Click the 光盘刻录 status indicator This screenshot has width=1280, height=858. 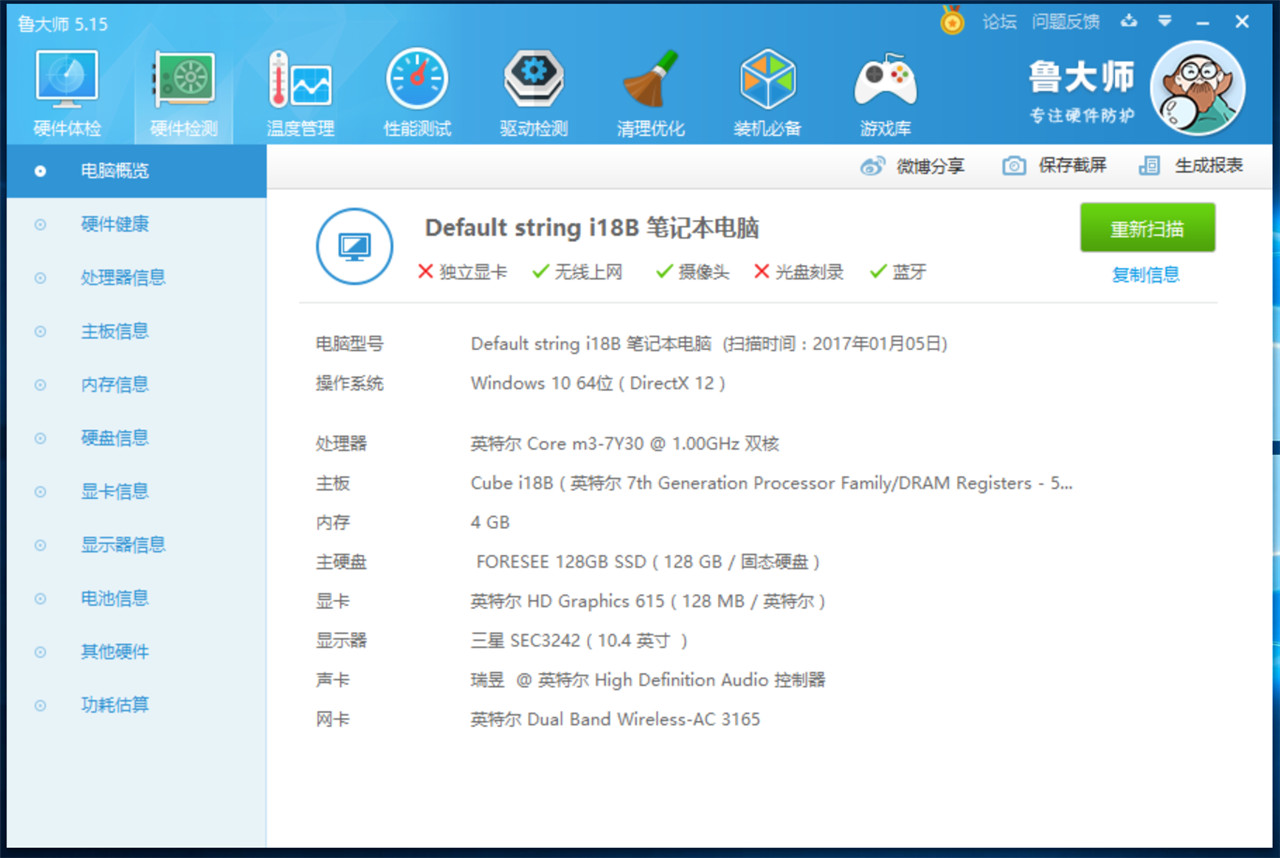coord(798,272)
